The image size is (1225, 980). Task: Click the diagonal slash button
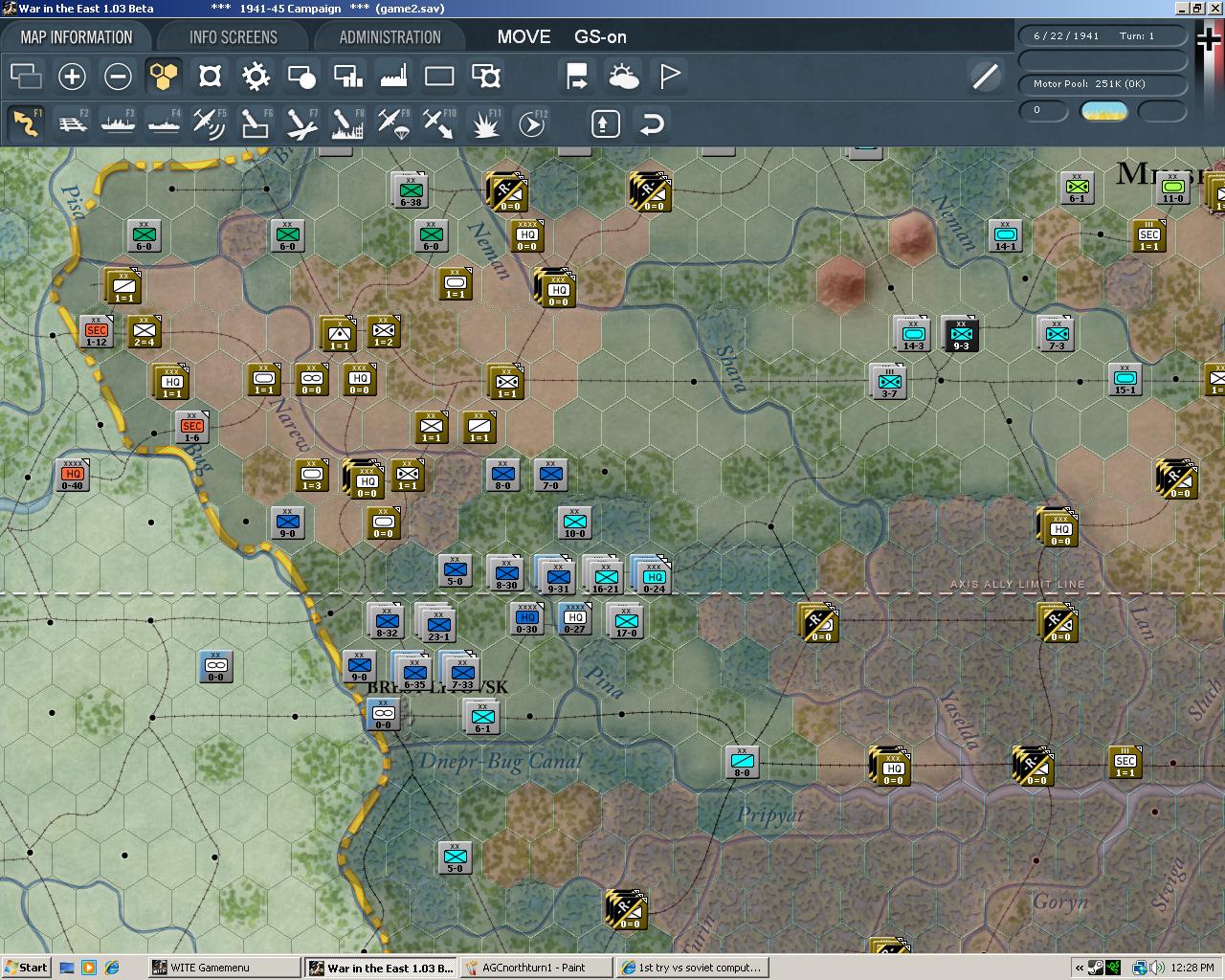click(x=985, y=76)
